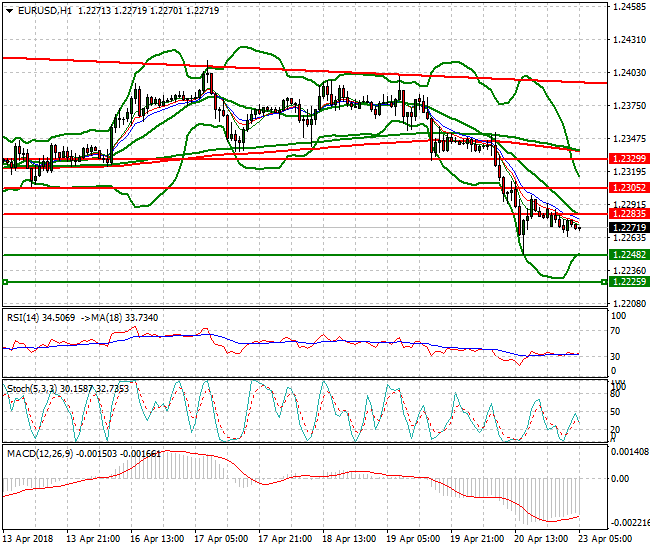Select the 19 Apr 05:00 time label
650x550 pixels.
(413, 539)
